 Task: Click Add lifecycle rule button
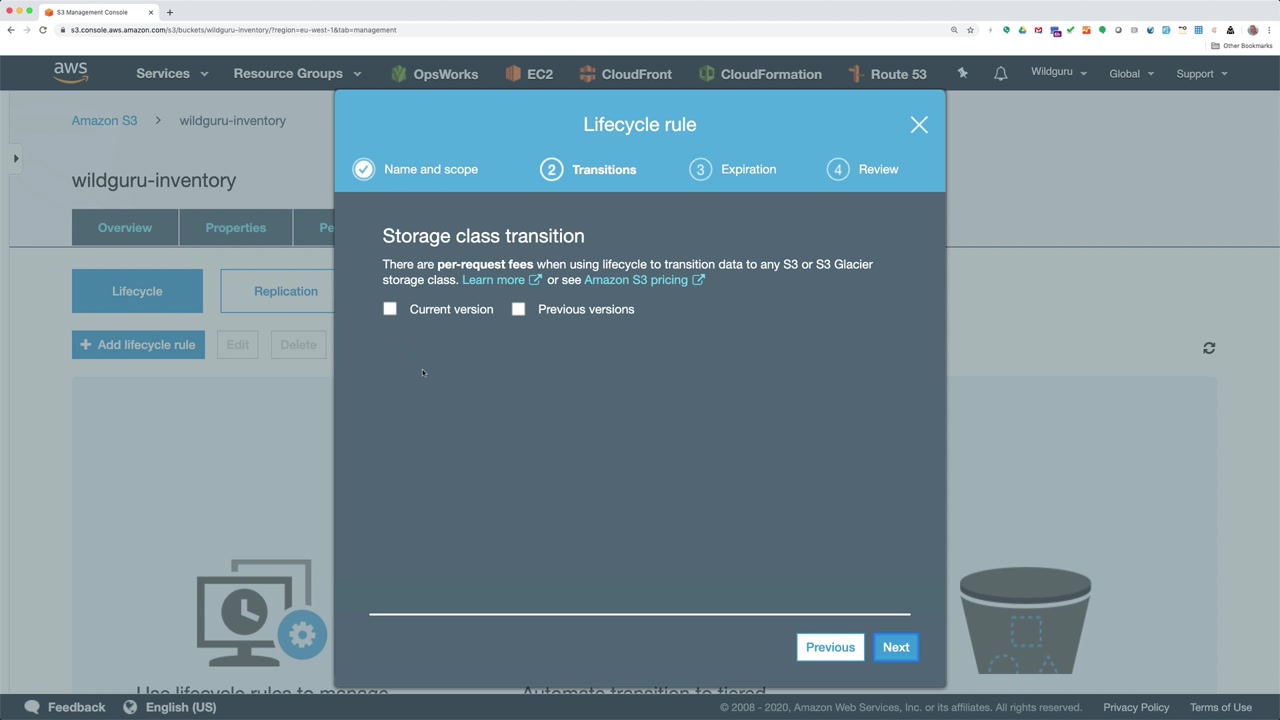click(x=138, y=345)
